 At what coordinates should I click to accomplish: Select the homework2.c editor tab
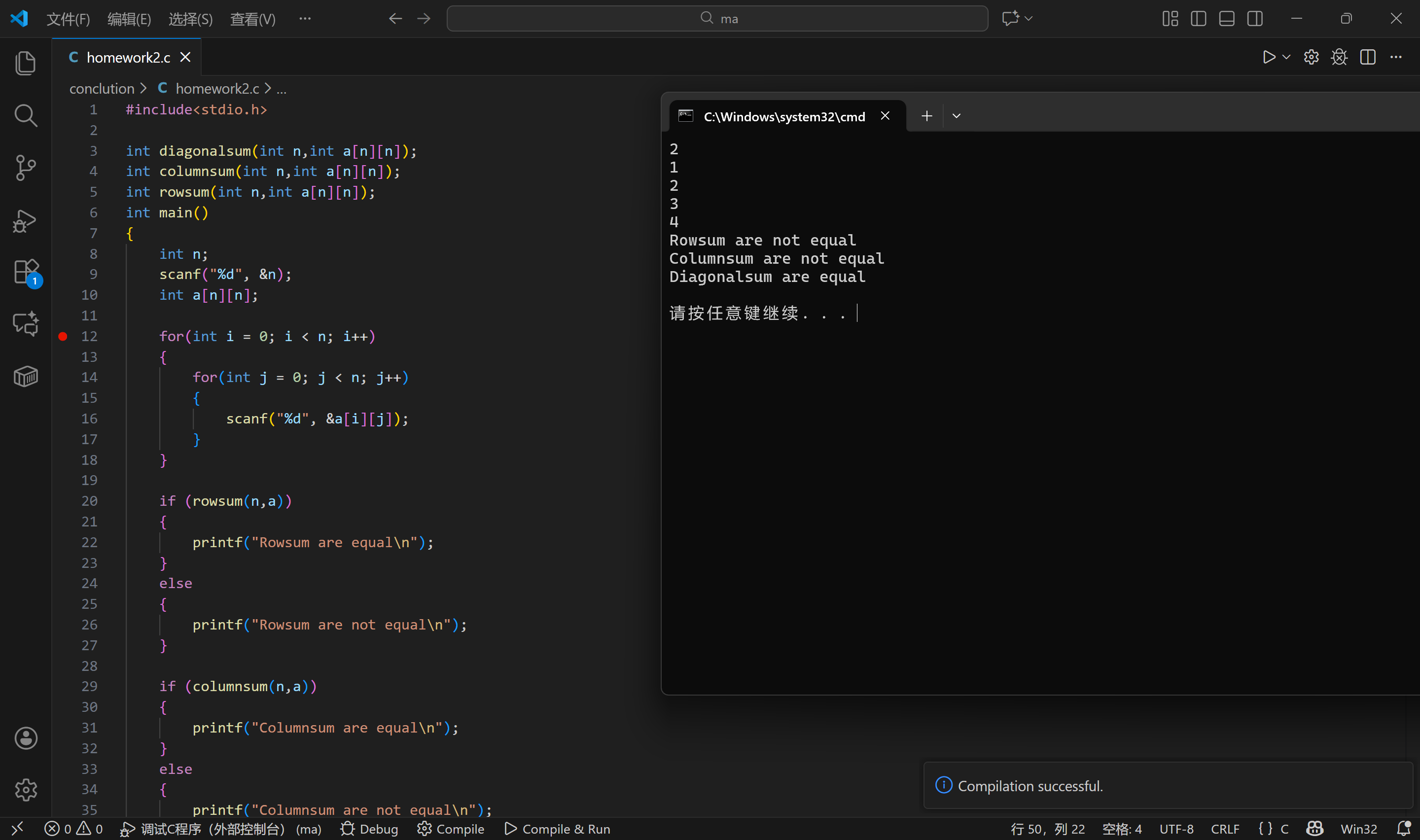128,57
